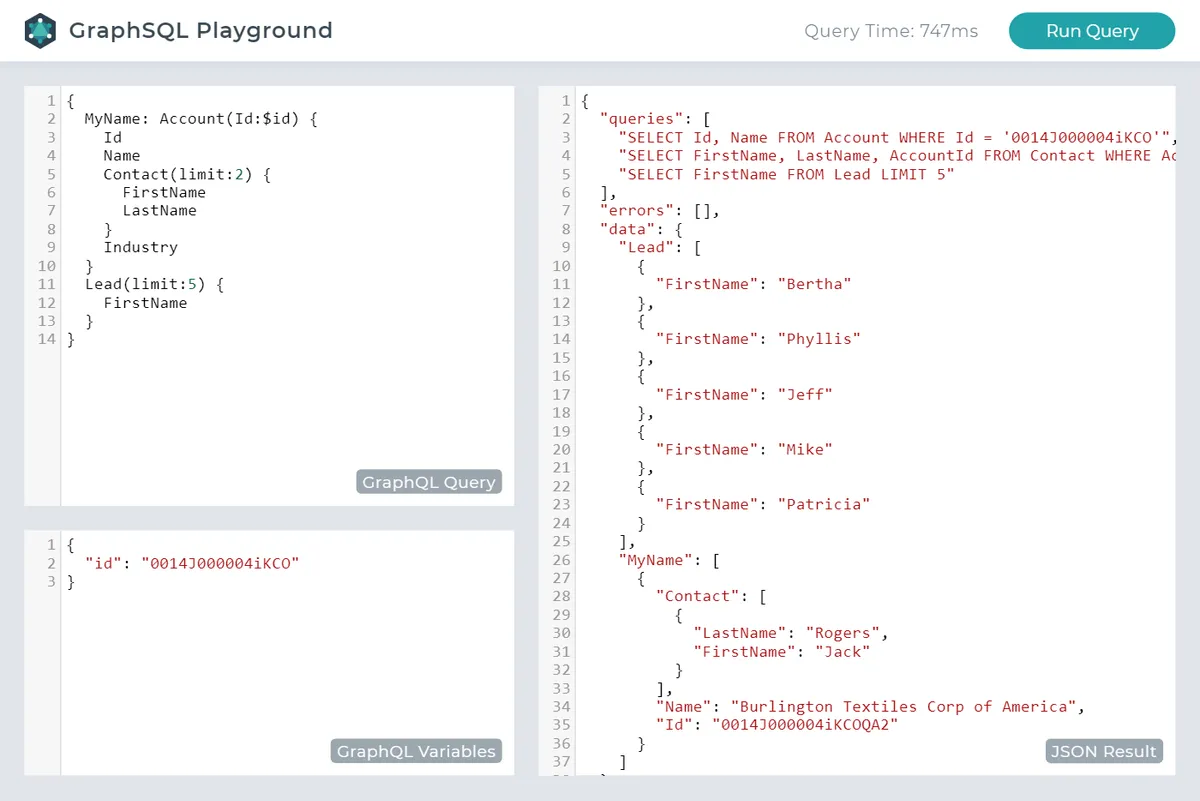
Task: Click the 'Name' field on query line 4
Action: click(122, 156)
